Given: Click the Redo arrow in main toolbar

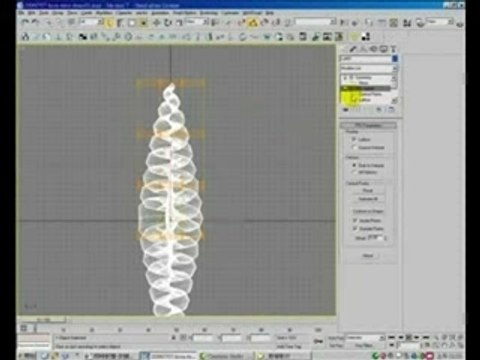Looking at the screenshot, I should tap(36, 22).
